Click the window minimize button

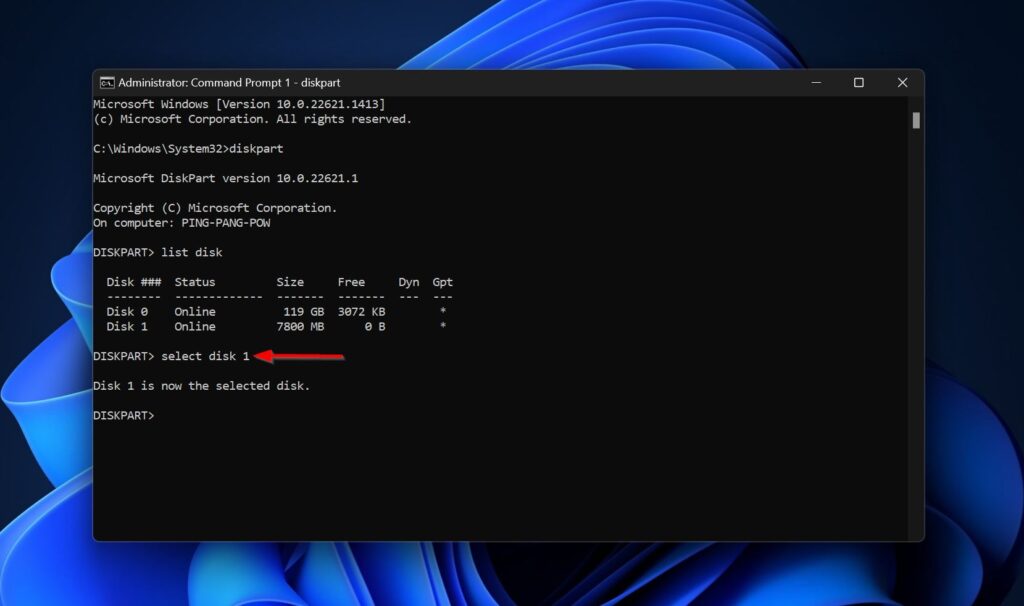pyautogui.click(x=815, y=82)
